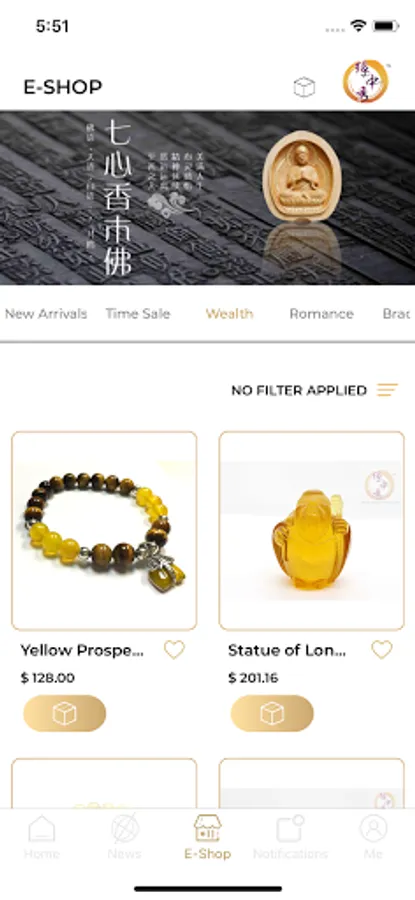This screenshot has height=900, width=415.
Task: Tap the NO FILTER APPLIED label
Action: pos(299,390)
